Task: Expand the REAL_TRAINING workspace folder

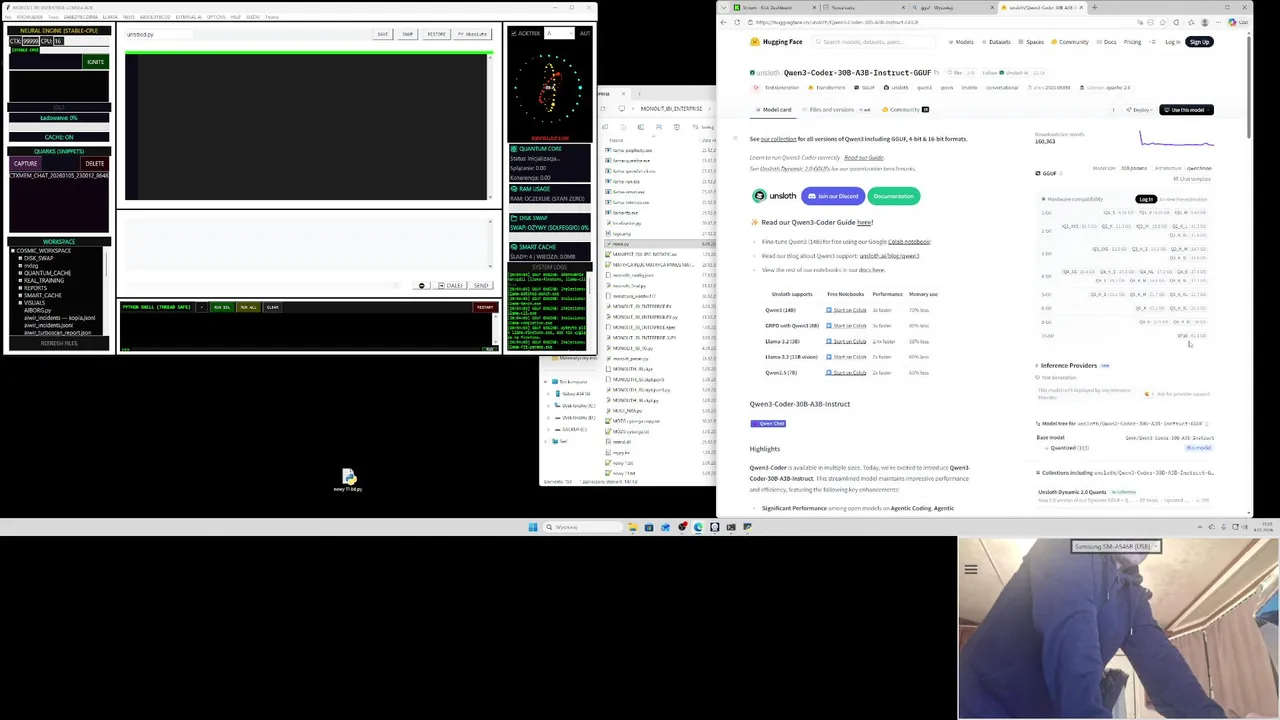Action: tap(20, 280)
